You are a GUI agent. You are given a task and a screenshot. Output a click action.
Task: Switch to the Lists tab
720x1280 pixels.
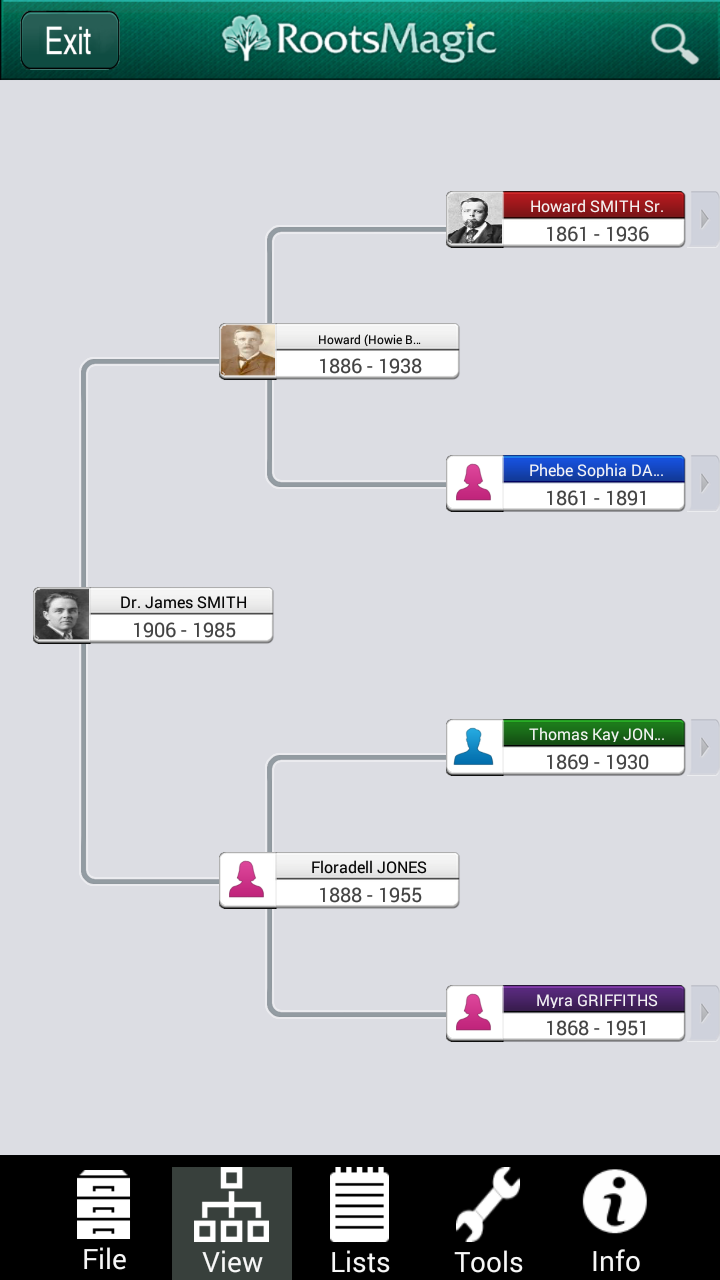pos(360,1222)
